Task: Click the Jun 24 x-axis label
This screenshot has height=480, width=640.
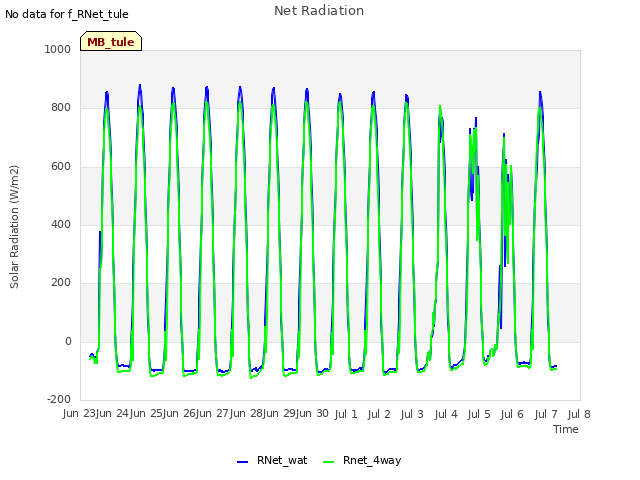Action: click(x=113, y=413)
